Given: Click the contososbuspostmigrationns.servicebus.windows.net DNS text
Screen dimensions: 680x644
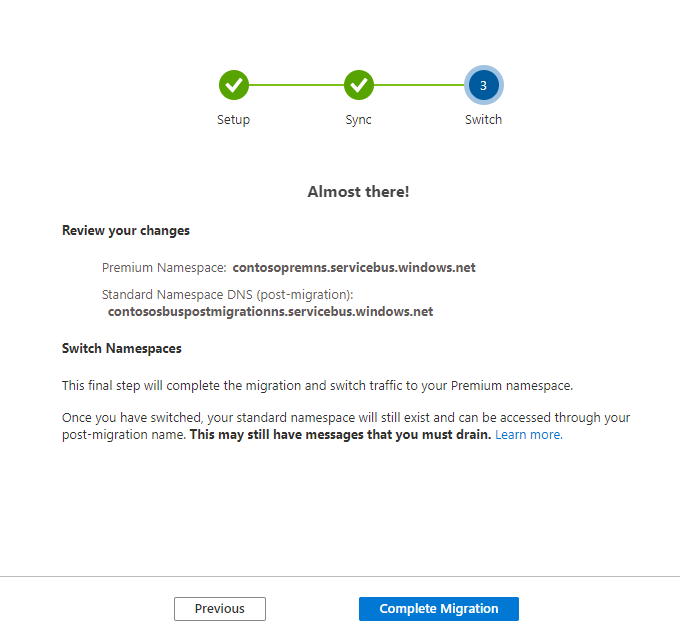Looking at the screenshot, I should coord(270,312).
